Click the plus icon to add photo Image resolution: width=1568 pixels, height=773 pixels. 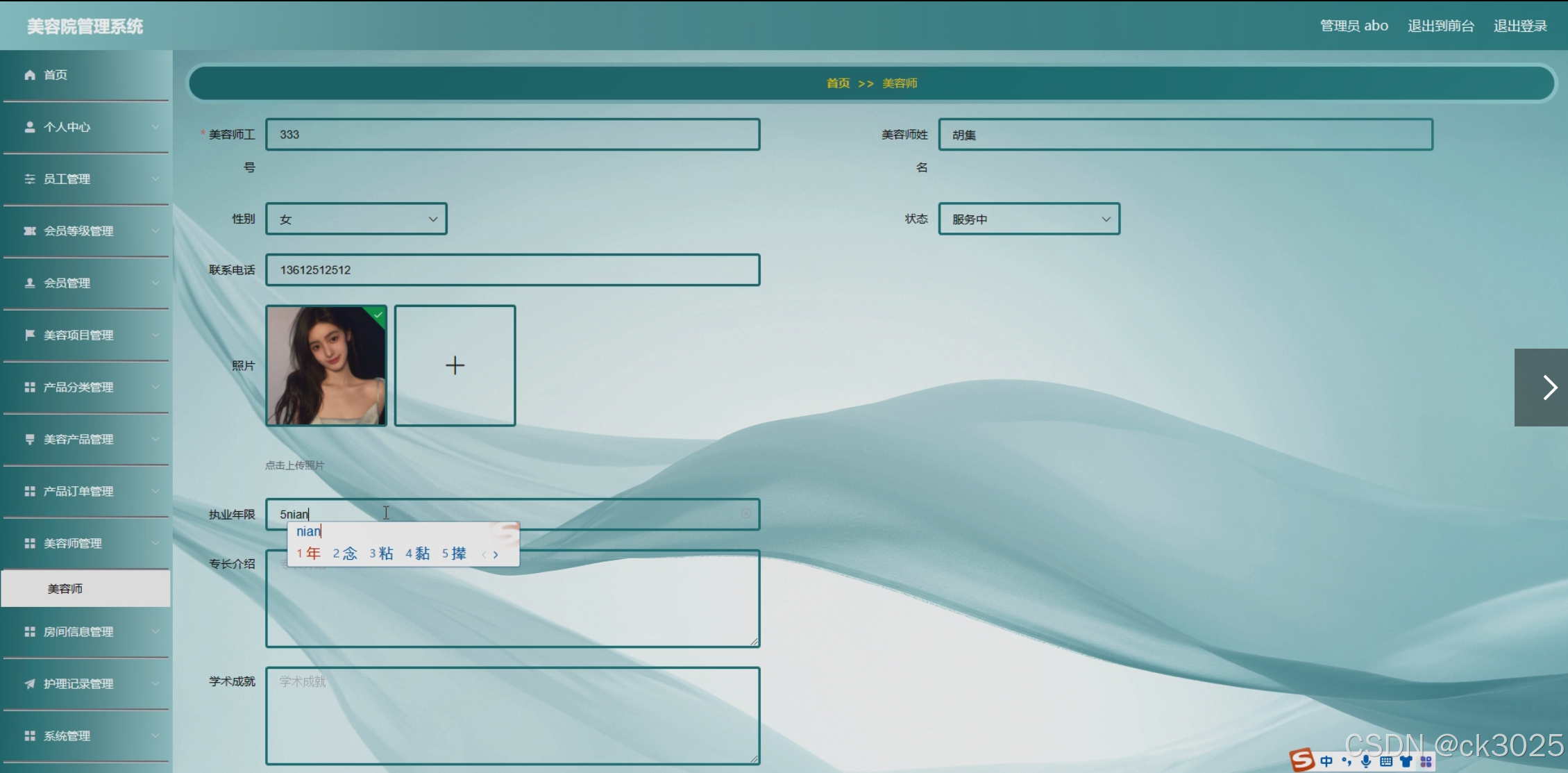[x=455, y=365]
